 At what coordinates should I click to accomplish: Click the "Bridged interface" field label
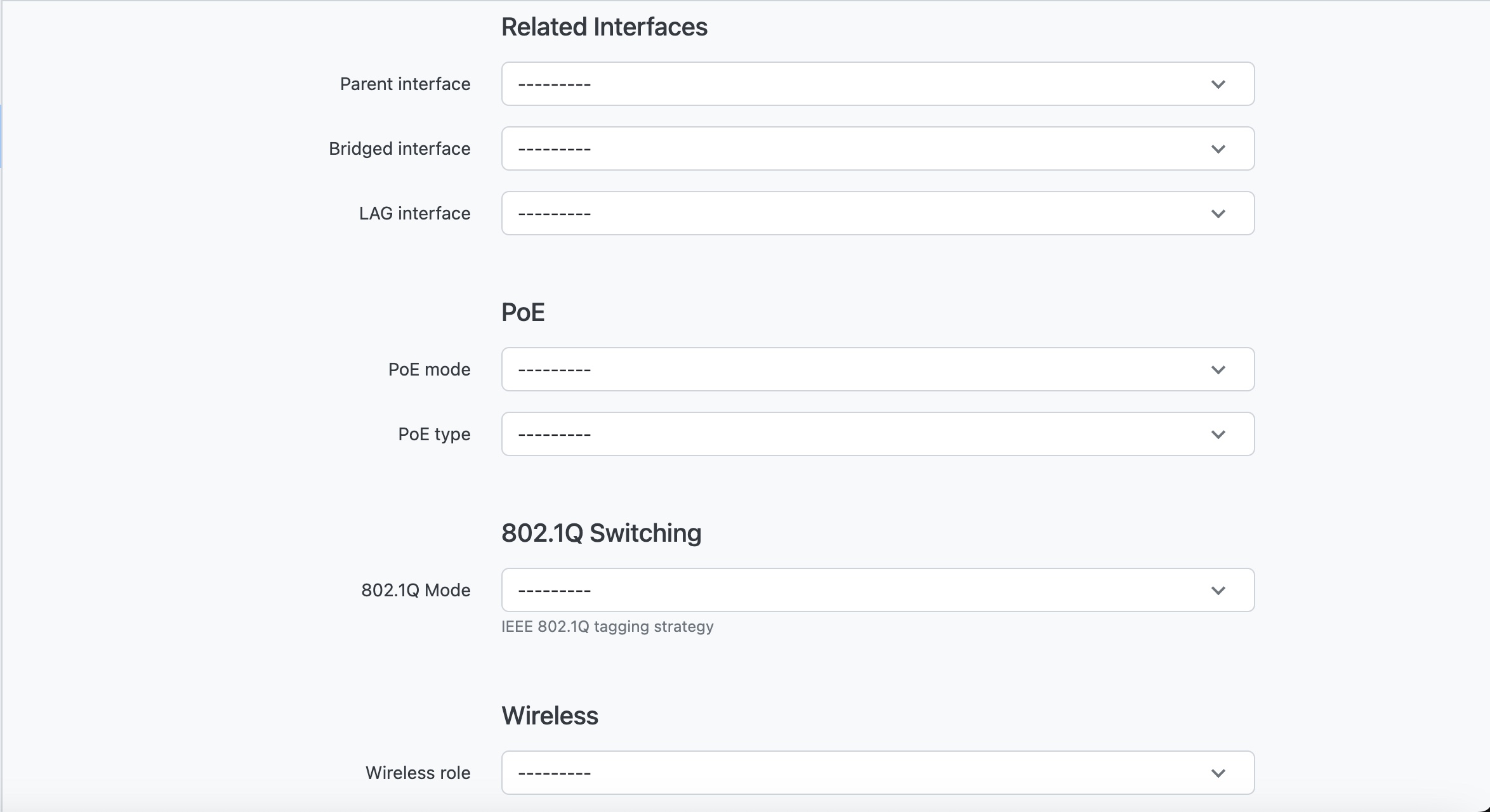point(399,148)
